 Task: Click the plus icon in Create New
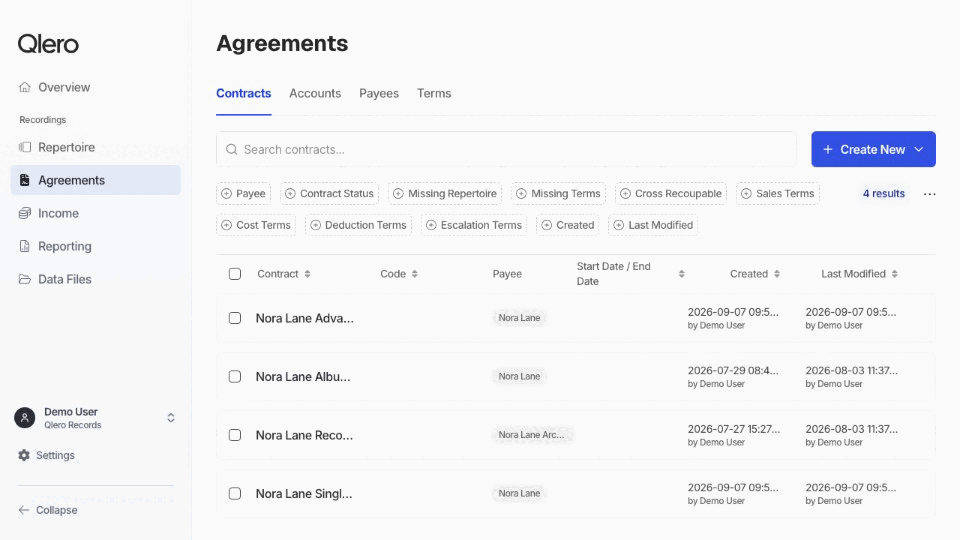[x=828, y=149]
